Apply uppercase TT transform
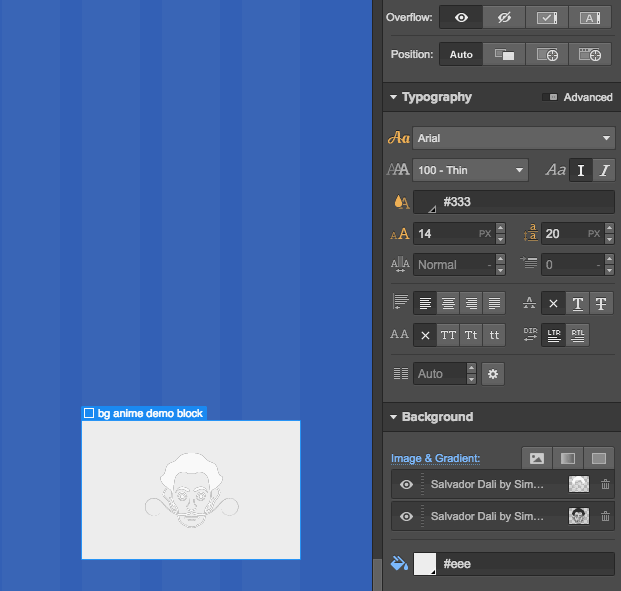Screen dimensions: 621x591 pos(448,335)
